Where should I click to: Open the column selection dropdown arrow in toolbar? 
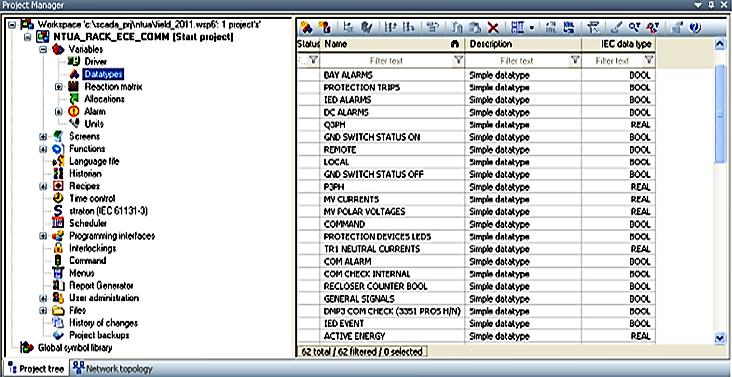pos(532,28)
